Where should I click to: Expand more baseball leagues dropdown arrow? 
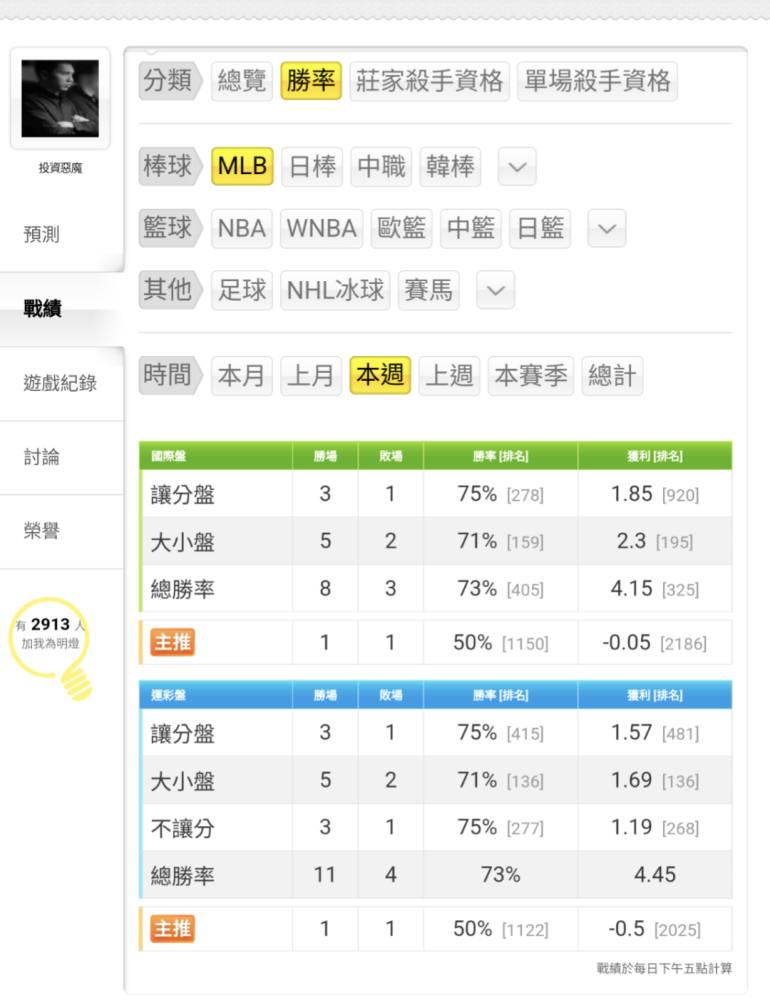click(x=517, y=167)
